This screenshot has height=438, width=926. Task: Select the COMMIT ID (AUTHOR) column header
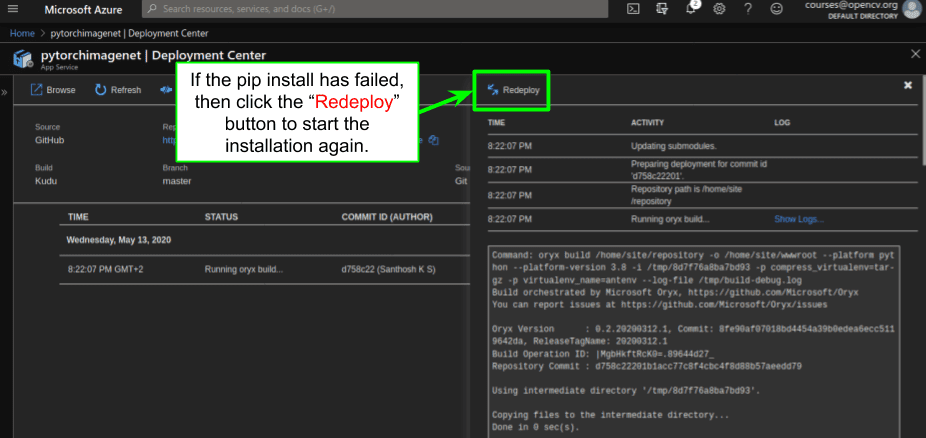tap(387, 217)
